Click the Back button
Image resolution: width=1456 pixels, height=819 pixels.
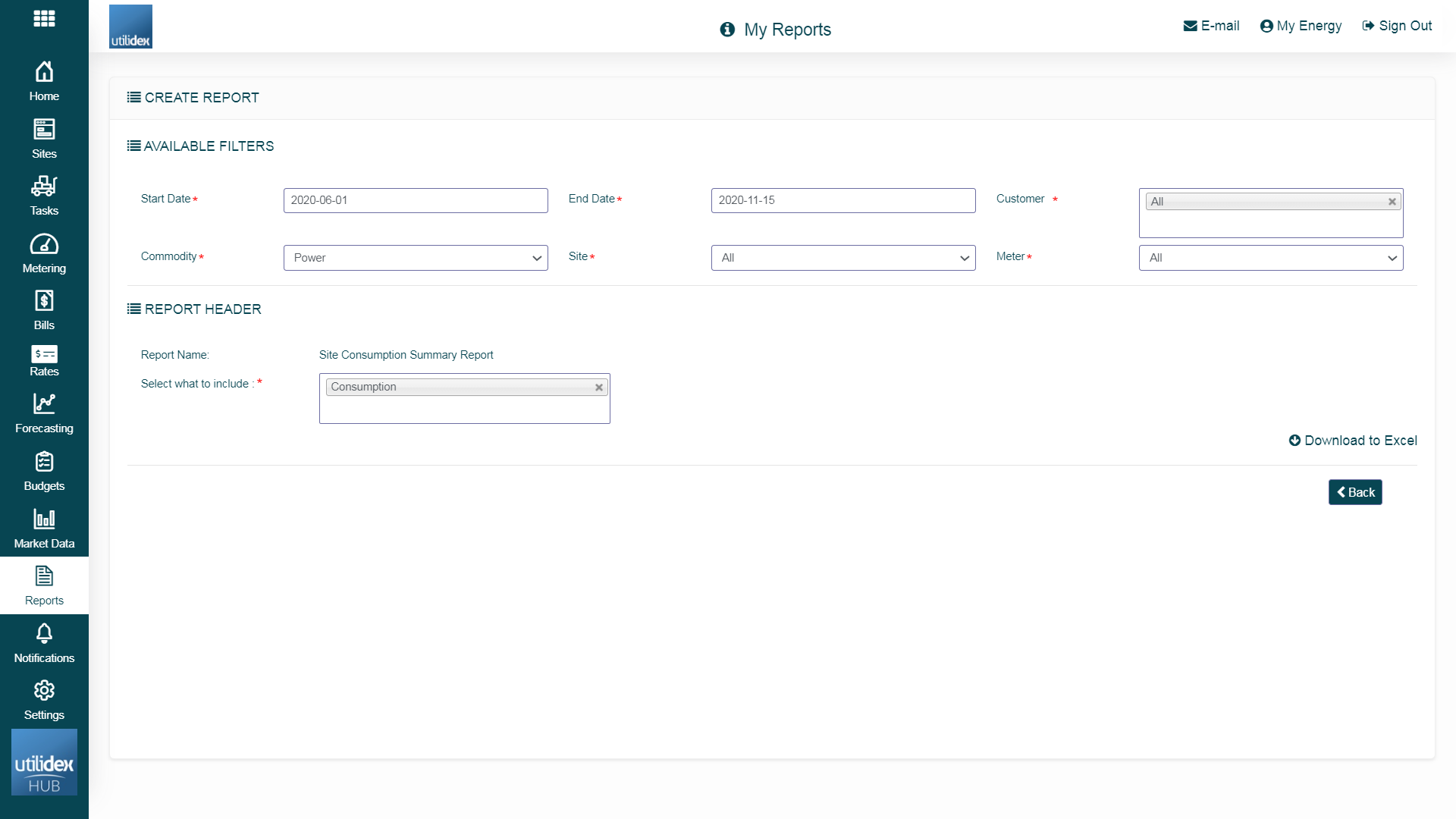[x=1355, y=492]
